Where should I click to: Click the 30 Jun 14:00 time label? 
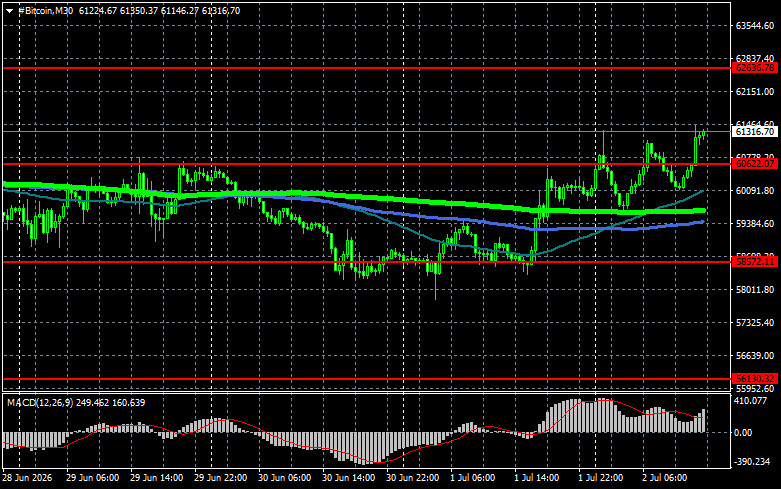tap(349, 478)
